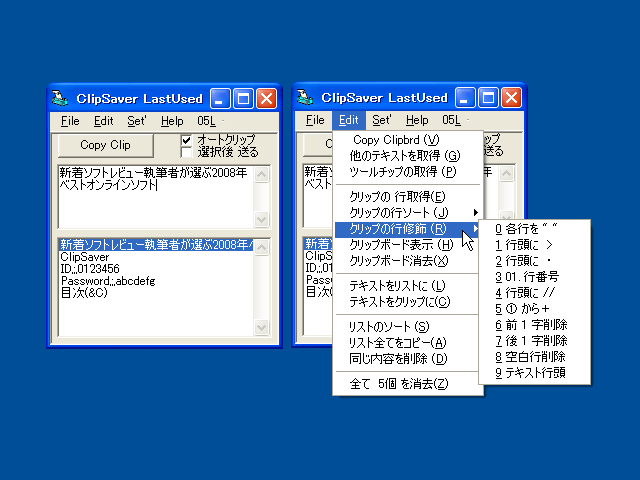Open 05L menu in left ClipSaver window
This screenshot has height=480, width=640.
point(207,121)
